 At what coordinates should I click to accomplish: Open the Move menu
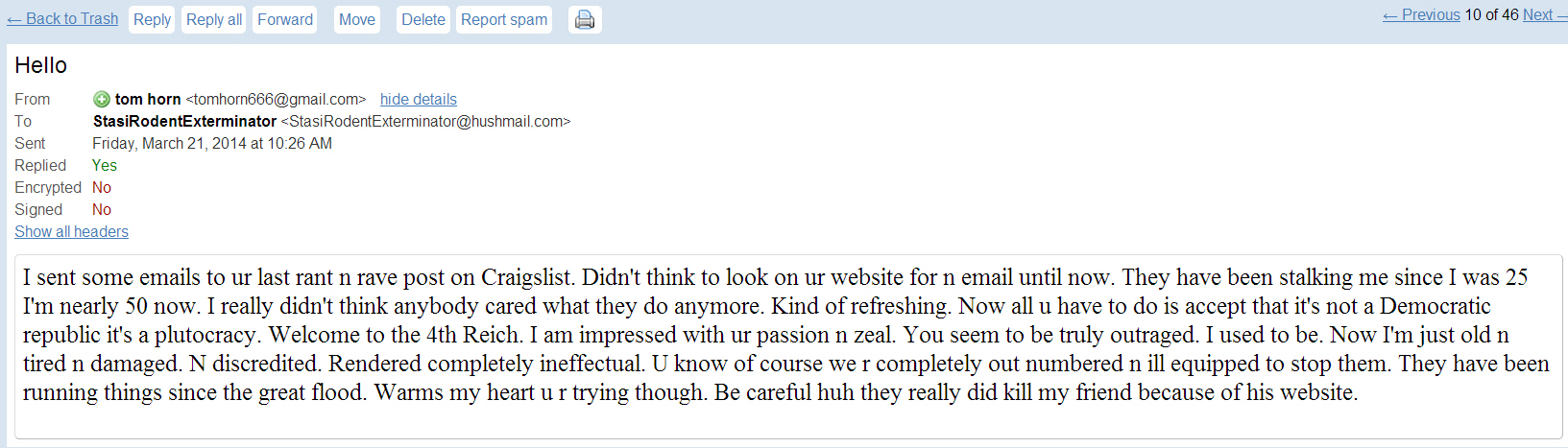point(357,19)
